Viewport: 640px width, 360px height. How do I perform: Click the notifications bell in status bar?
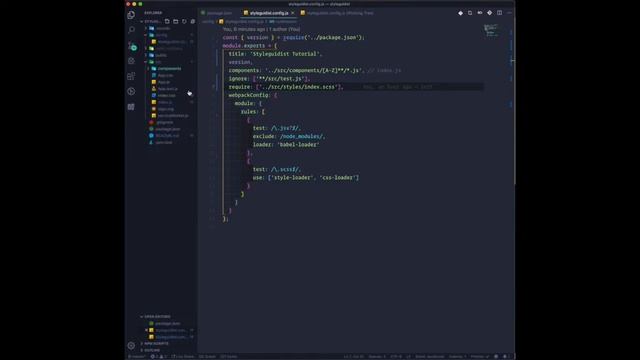[505, 357]
